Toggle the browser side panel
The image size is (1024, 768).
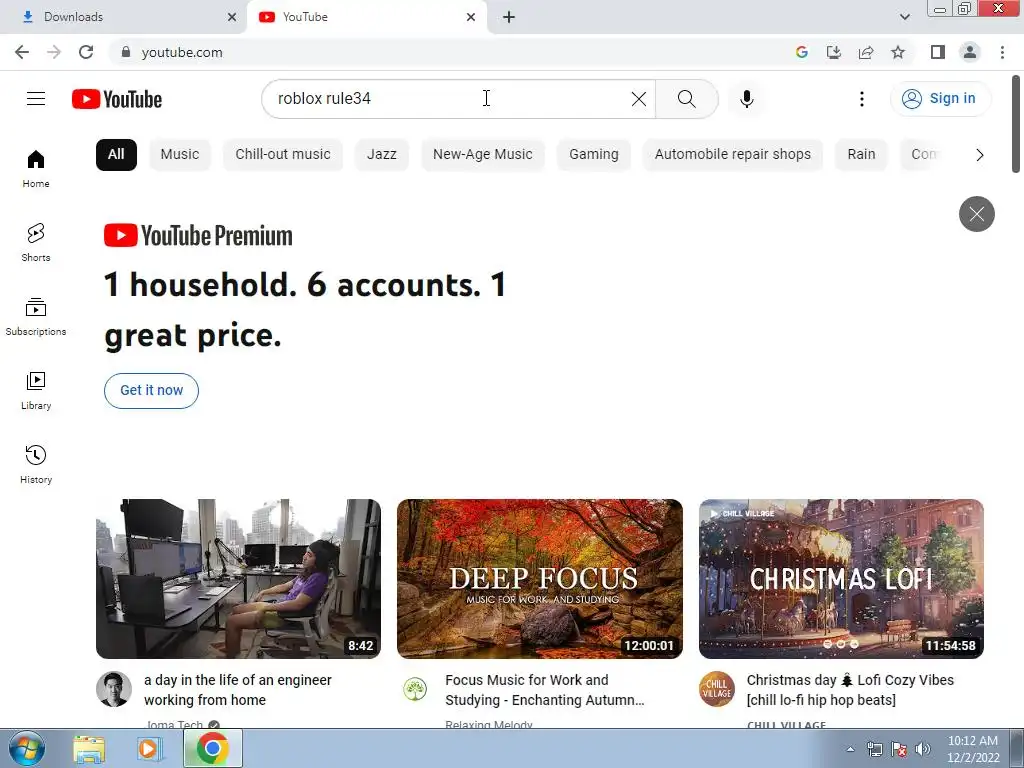tap(938, 52)
